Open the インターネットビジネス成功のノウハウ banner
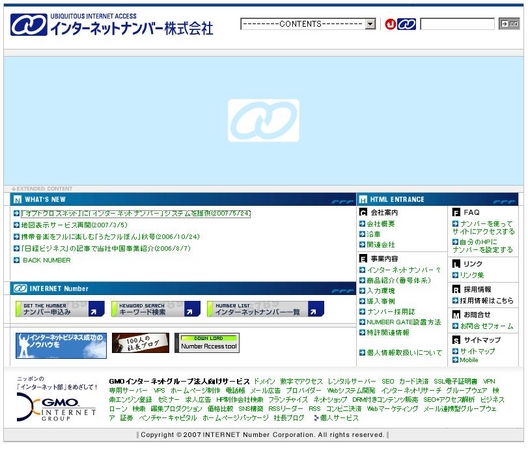The height and width of the screenshot is (450, 528). (x=61, y=346)
